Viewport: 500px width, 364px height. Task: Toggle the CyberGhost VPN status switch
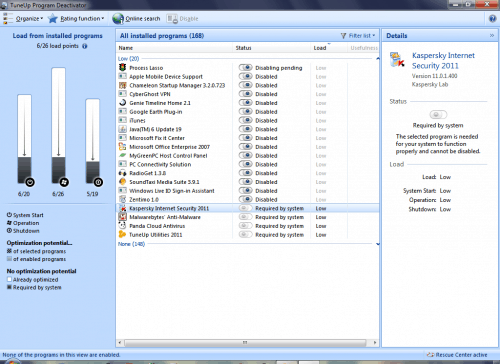pyautogui.click(x=246, y=94)
